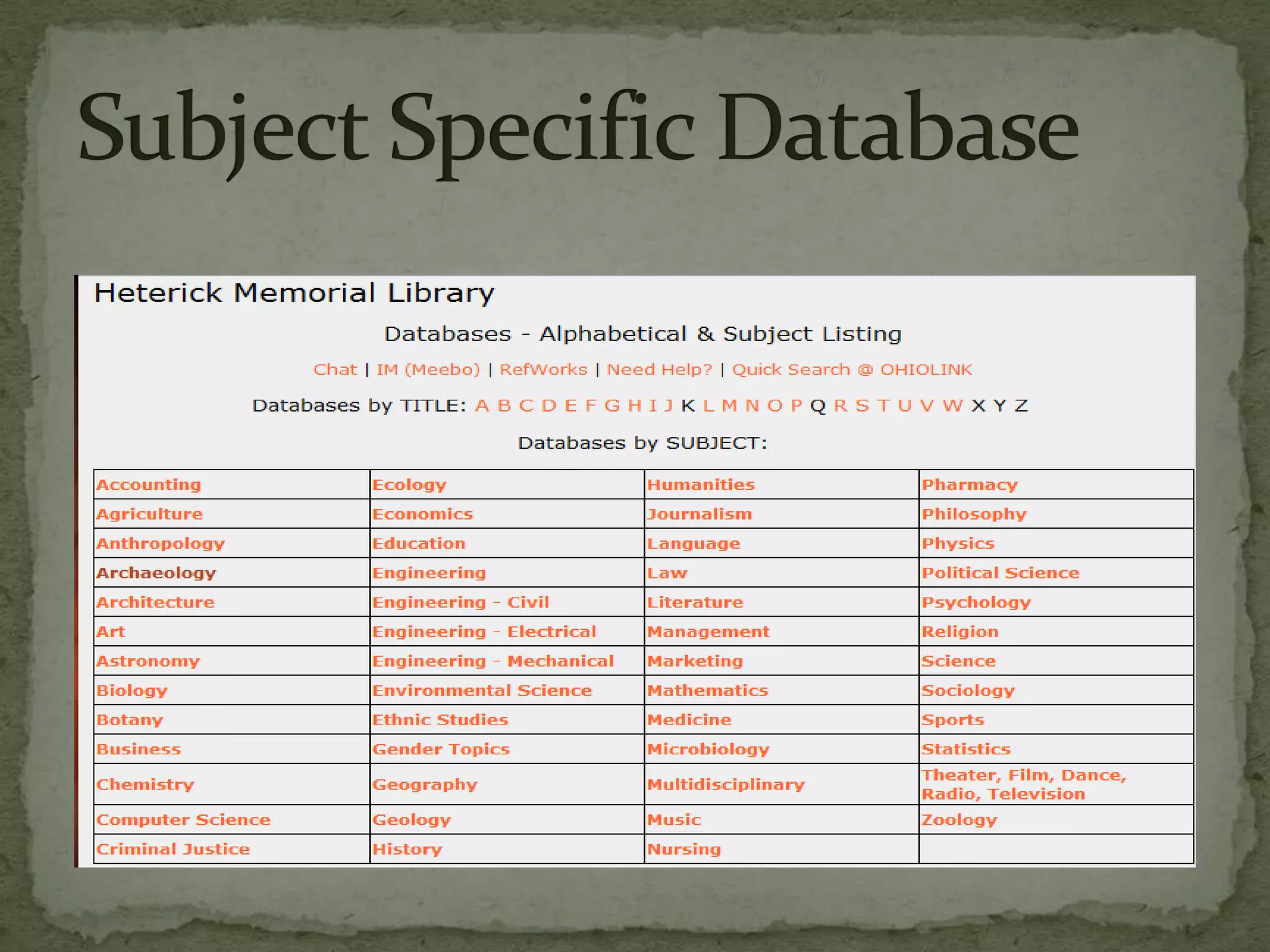Click the Humanities subject link
1270x952 pixels.
pyautogui.click(x=701, y=485)
